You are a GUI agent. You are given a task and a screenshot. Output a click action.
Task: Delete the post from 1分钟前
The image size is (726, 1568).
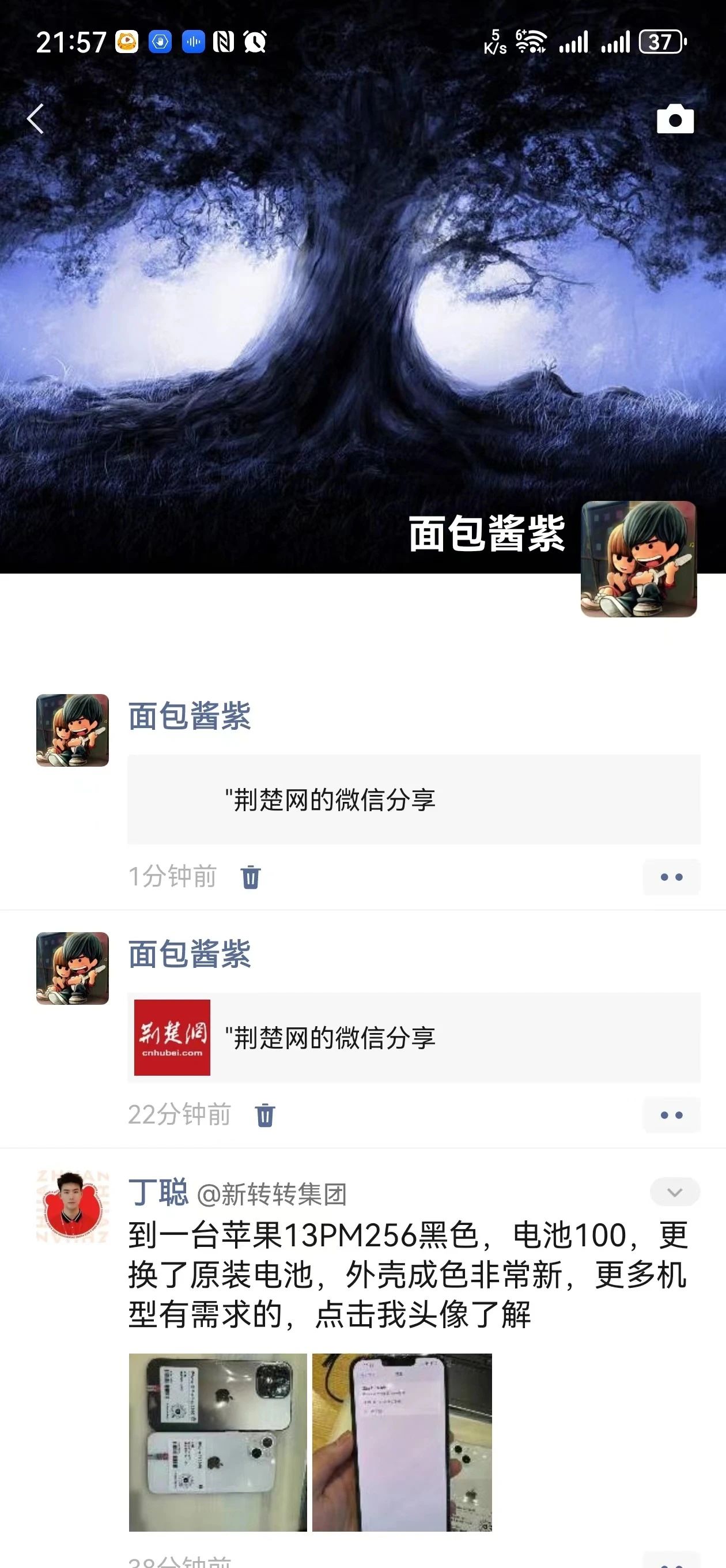click(250, 877)
